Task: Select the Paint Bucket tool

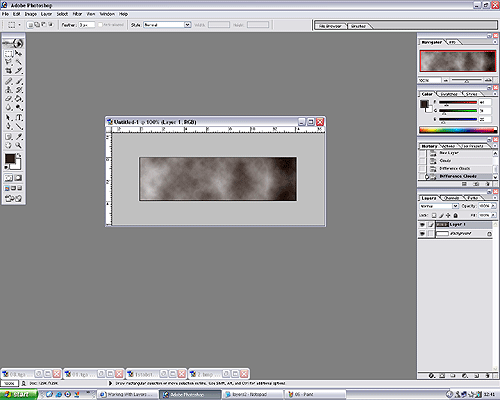Action: coord(19,99)
